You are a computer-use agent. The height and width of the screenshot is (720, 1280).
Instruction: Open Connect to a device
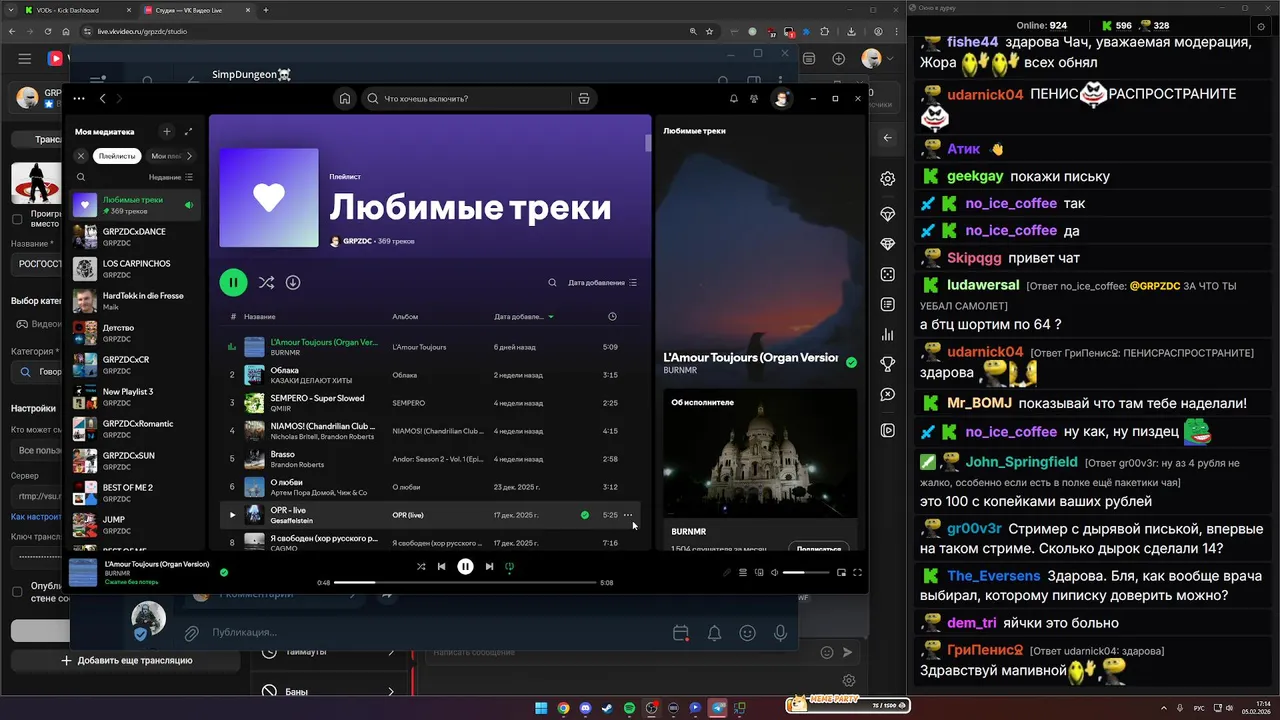point(759,572)
